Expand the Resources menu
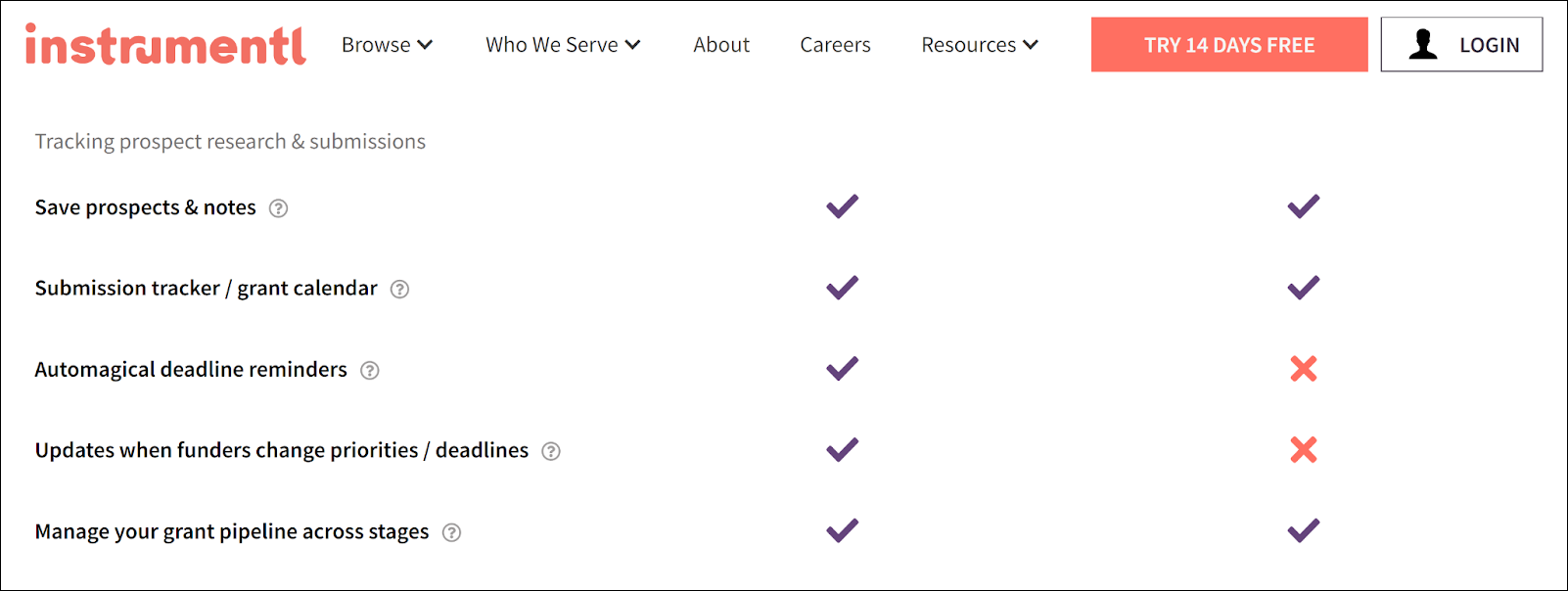 [x=980, y=45]
